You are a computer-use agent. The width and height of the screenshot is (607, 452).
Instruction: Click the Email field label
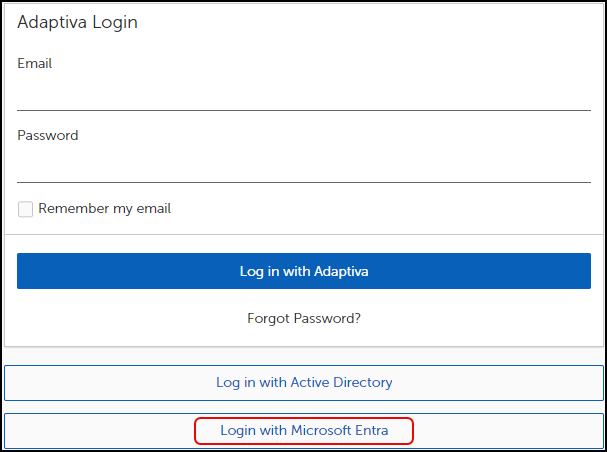[x=34, y=63]
